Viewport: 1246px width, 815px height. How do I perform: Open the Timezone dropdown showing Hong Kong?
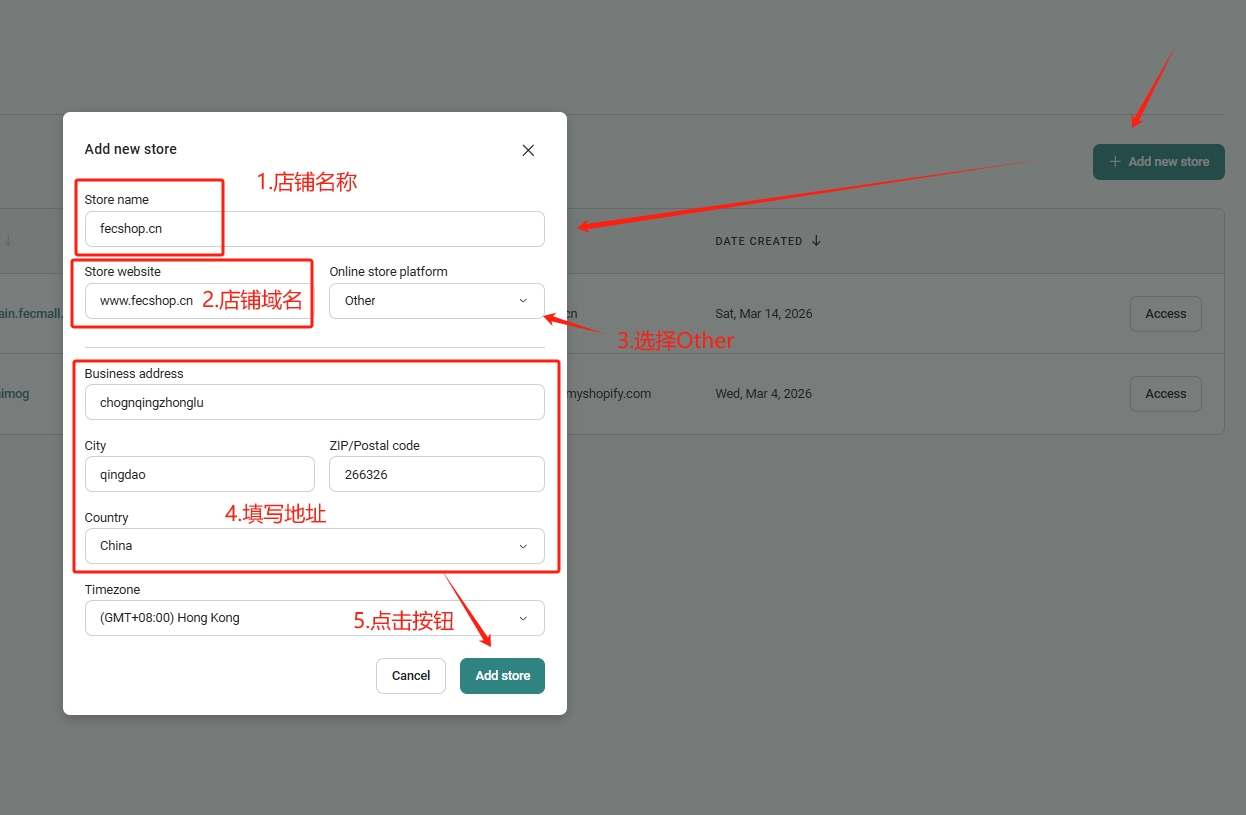tap(314, 618)
